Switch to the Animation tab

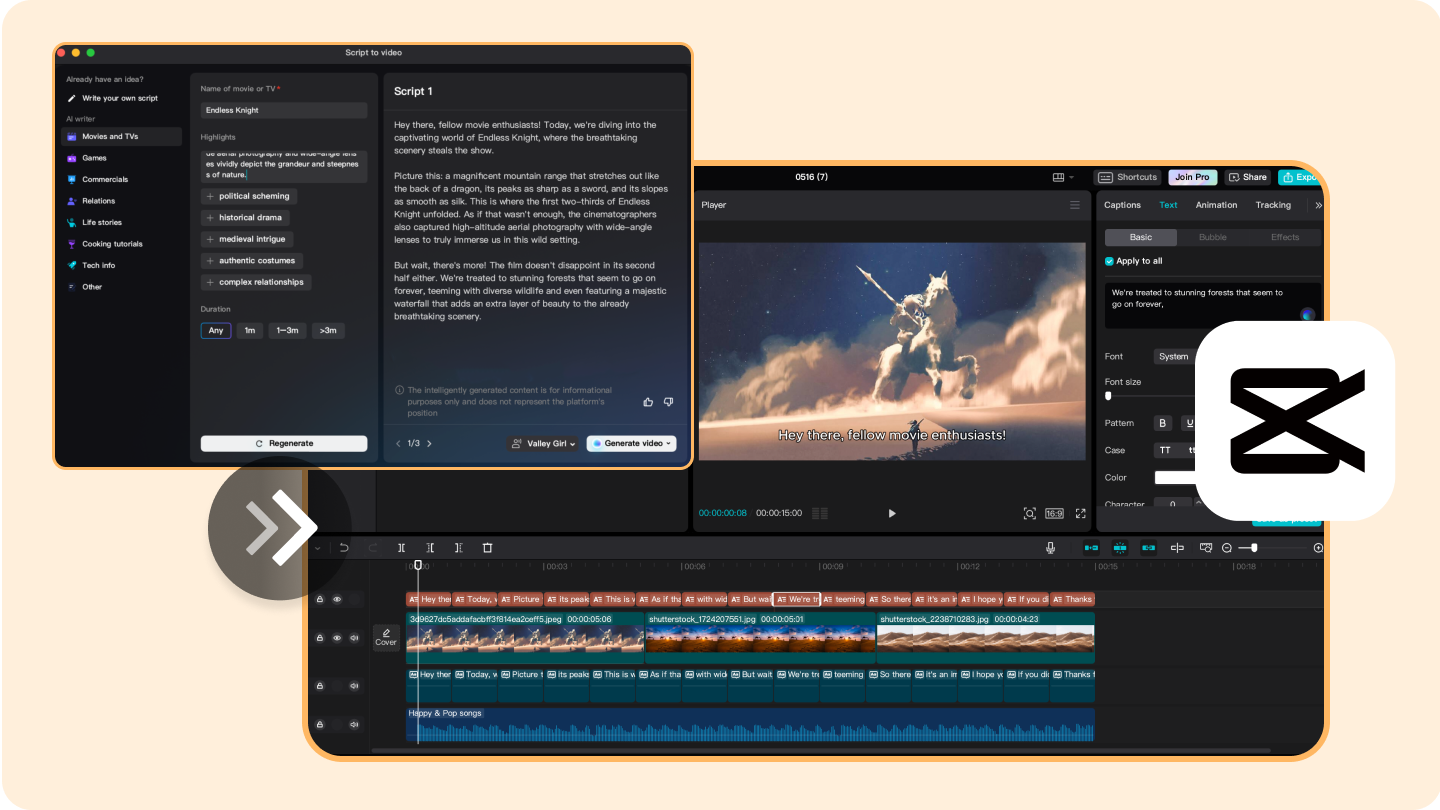pyautogui.click(x=1216, y=204)
